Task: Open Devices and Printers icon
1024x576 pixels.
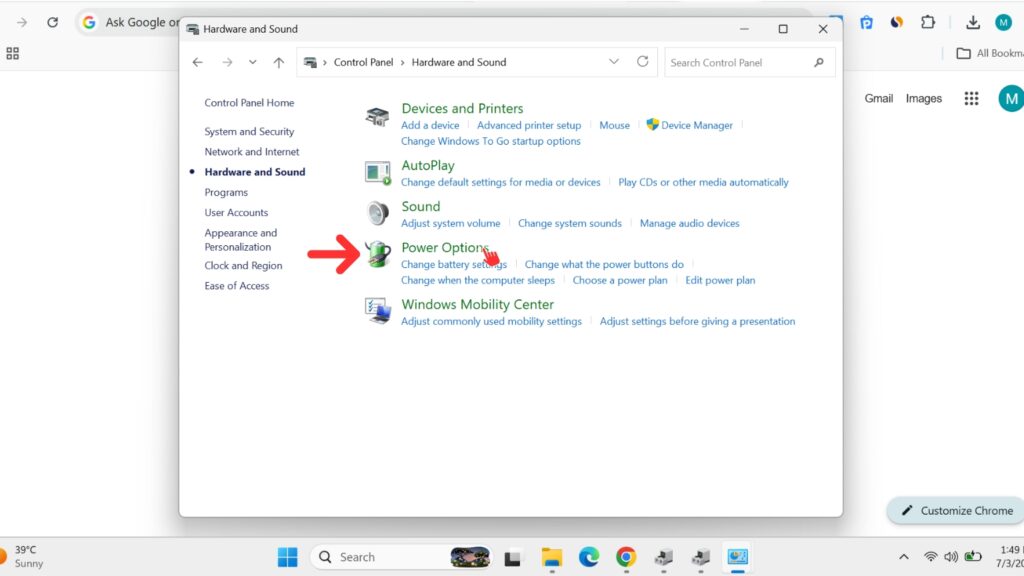Action: 377,117
